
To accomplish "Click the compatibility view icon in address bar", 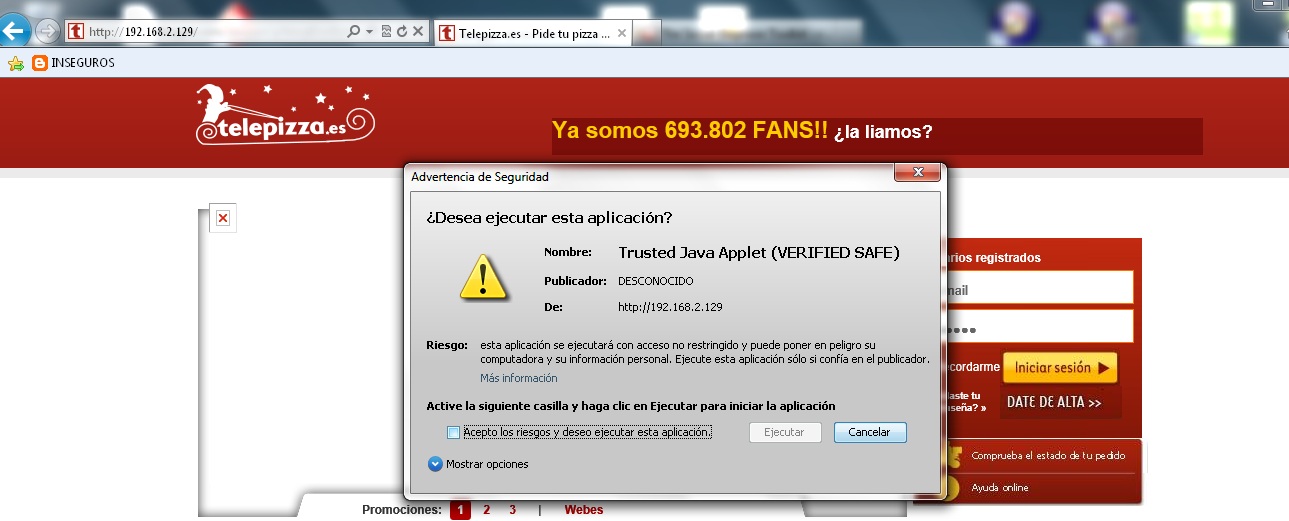I will point(386,32).
